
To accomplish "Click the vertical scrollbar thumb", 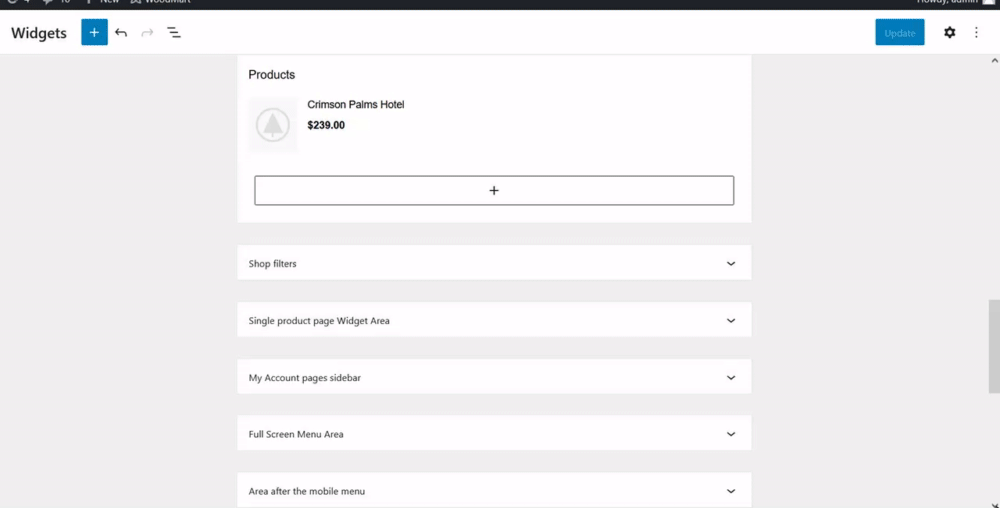I will (993, 345).
